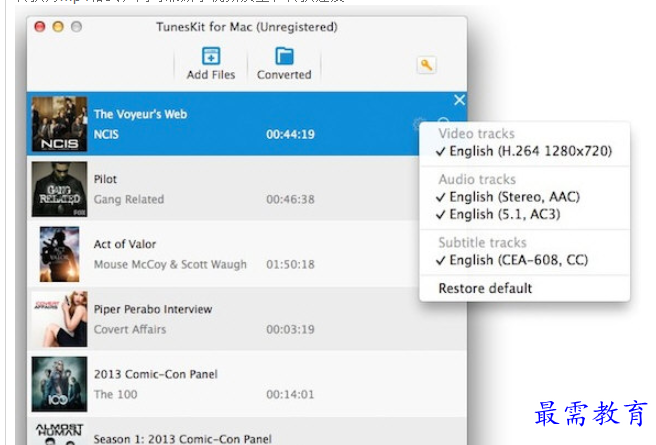Select the Covert Affairs poster thumbnail

click(x=59, y=319)
